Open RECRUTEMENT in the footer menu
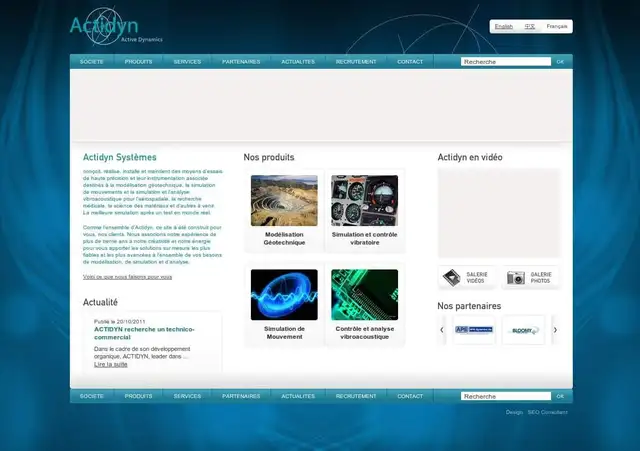This screenshot has height=451, width=640. (x=356, y=396)
